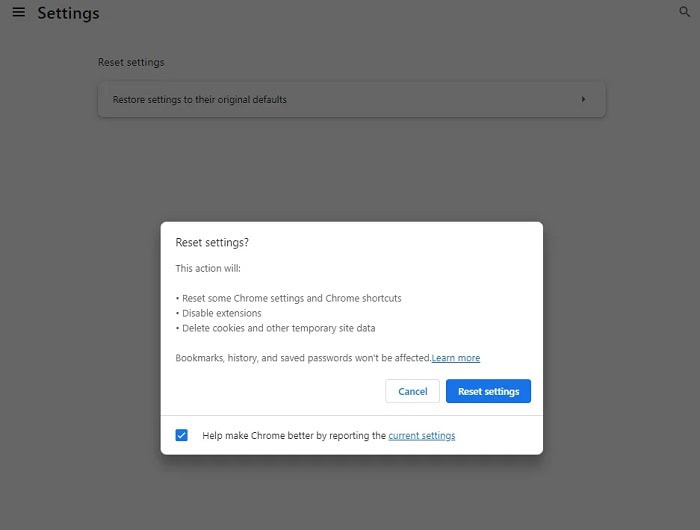Screen dimensions: 700x530
Task: Open the hamburger main menu icon
Action: (x=18, y=12)
